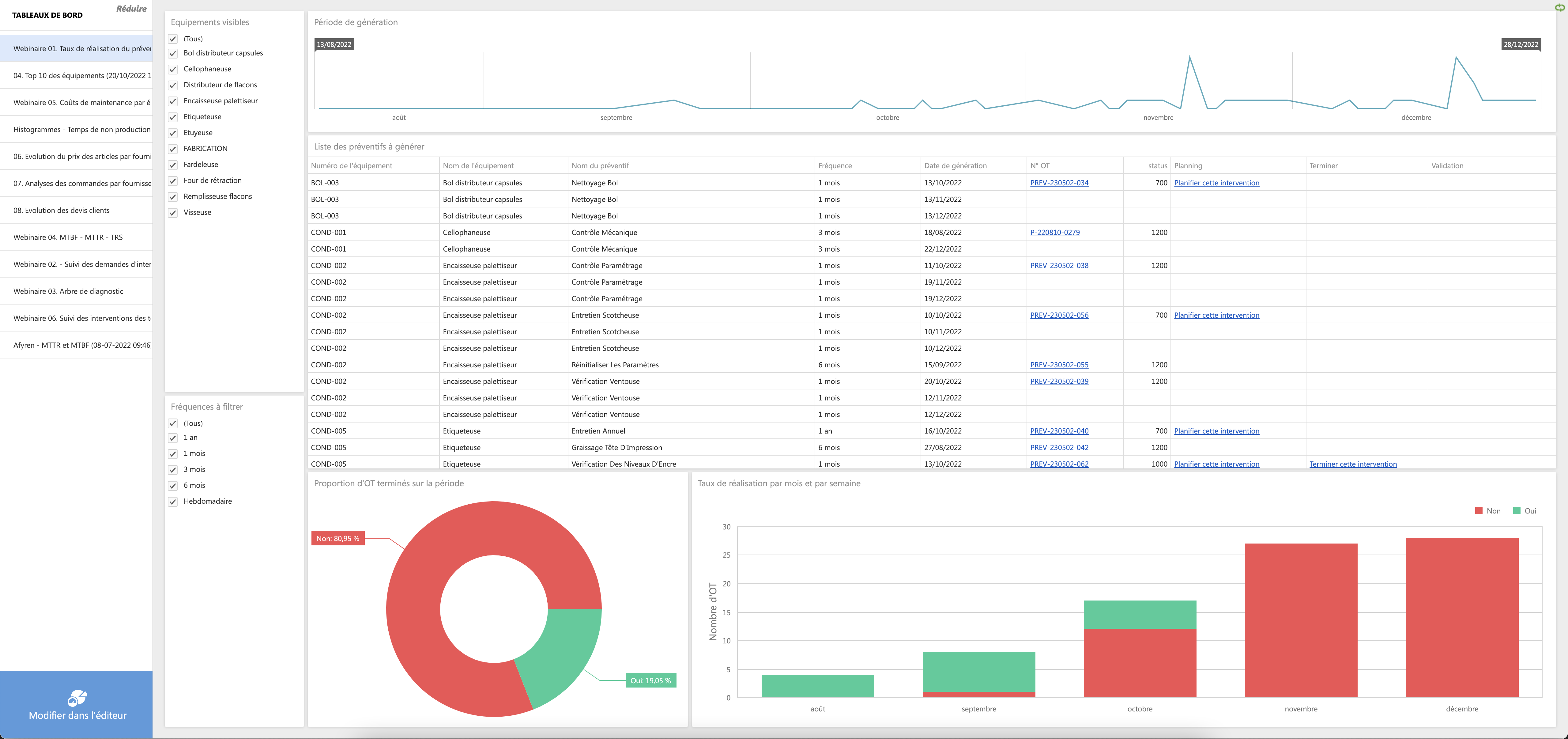
Task: Toggle Fardeleuse equipment checkbox
Action: point(173,165)
